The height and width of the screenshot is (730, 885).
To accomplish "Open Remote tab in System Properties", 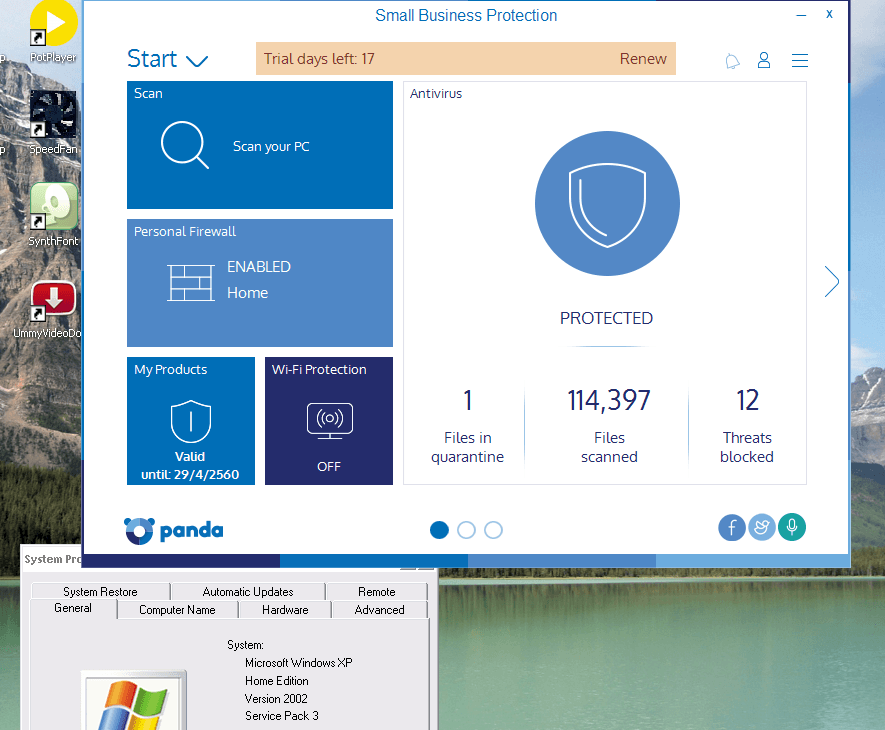I will (376, 591).
